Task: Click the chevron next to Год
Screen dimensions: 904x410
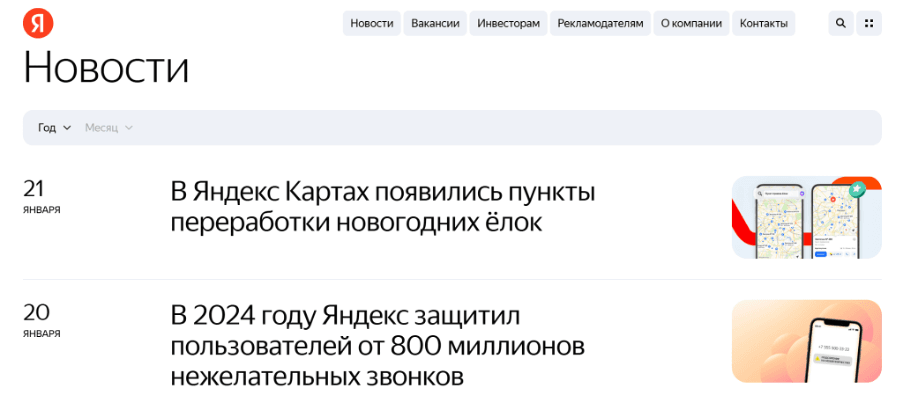Action: (67, 128)
